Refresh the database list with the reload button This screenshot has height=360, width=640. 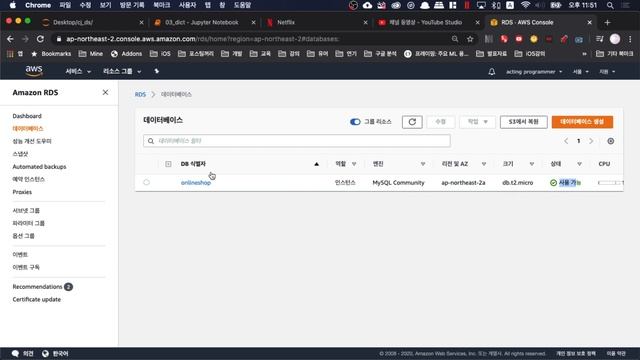(x=412, y=122)
